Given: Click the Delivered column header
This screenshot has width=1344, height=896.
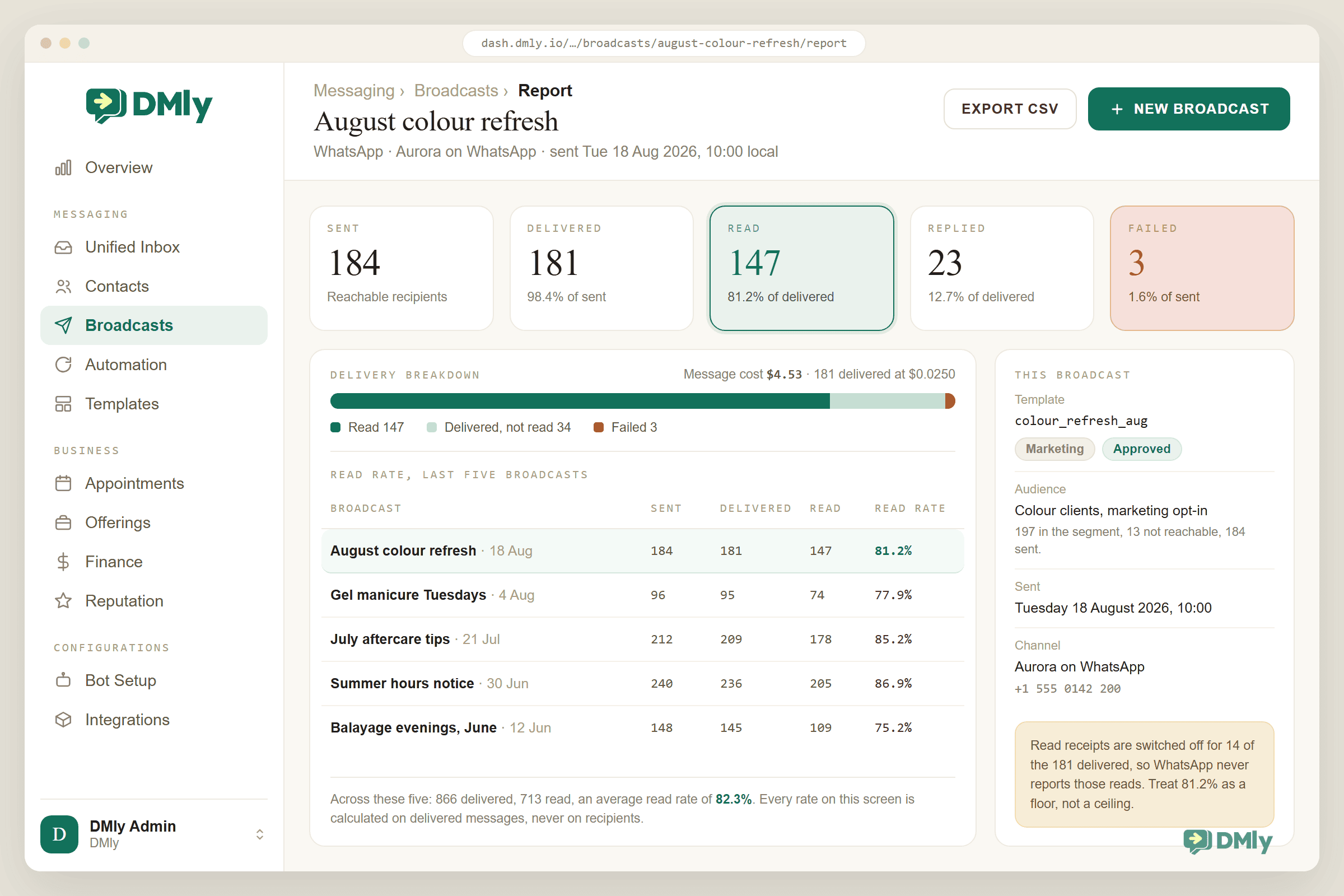Looking at the screenshot, I should 755,508.
